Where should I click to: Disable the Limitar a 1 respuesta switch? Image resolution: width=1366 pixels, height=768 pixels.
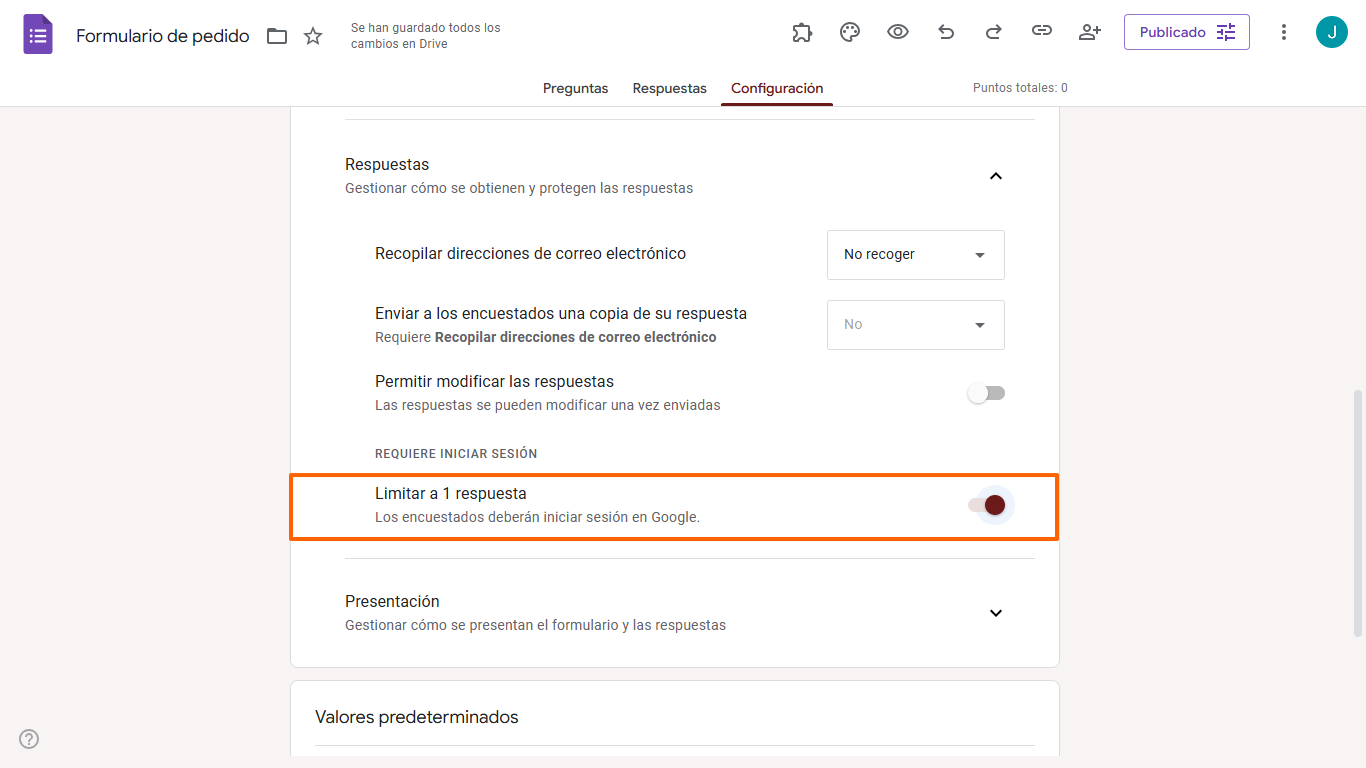click(x=986, y=505)
